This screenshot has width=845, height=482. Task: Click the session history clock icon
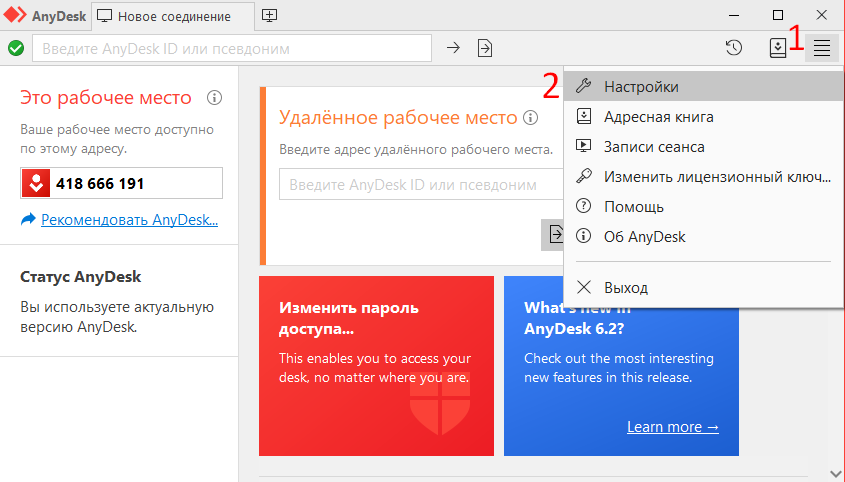click(x=733, y=47)
